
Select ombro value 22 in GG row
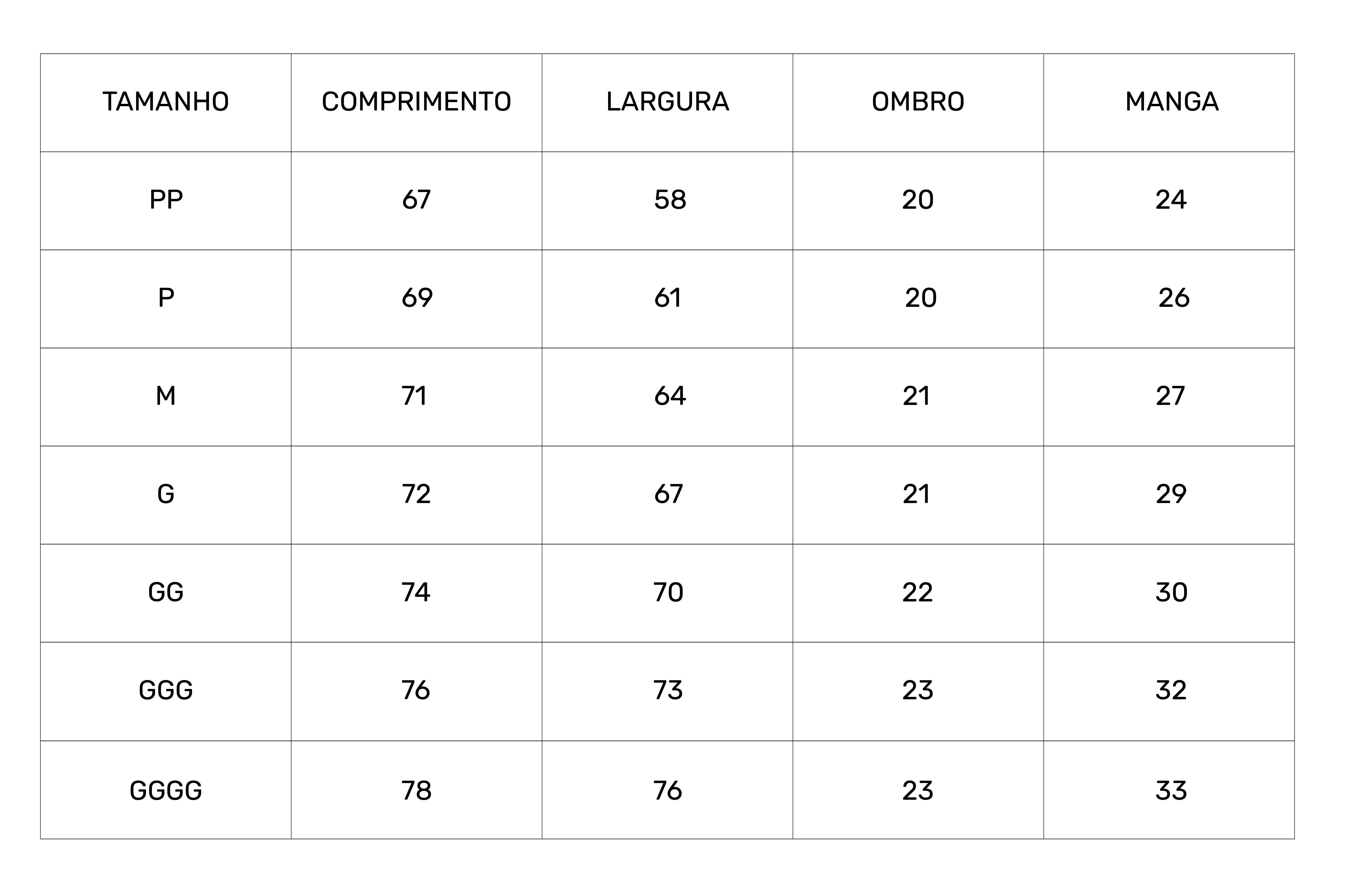[917, 592]
